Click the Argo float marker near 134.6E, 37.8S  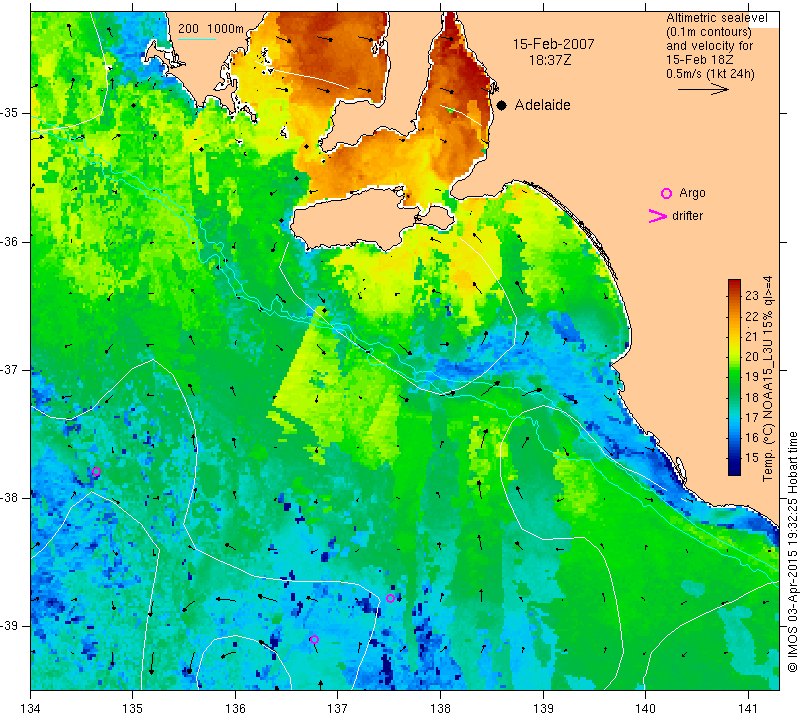96,471
